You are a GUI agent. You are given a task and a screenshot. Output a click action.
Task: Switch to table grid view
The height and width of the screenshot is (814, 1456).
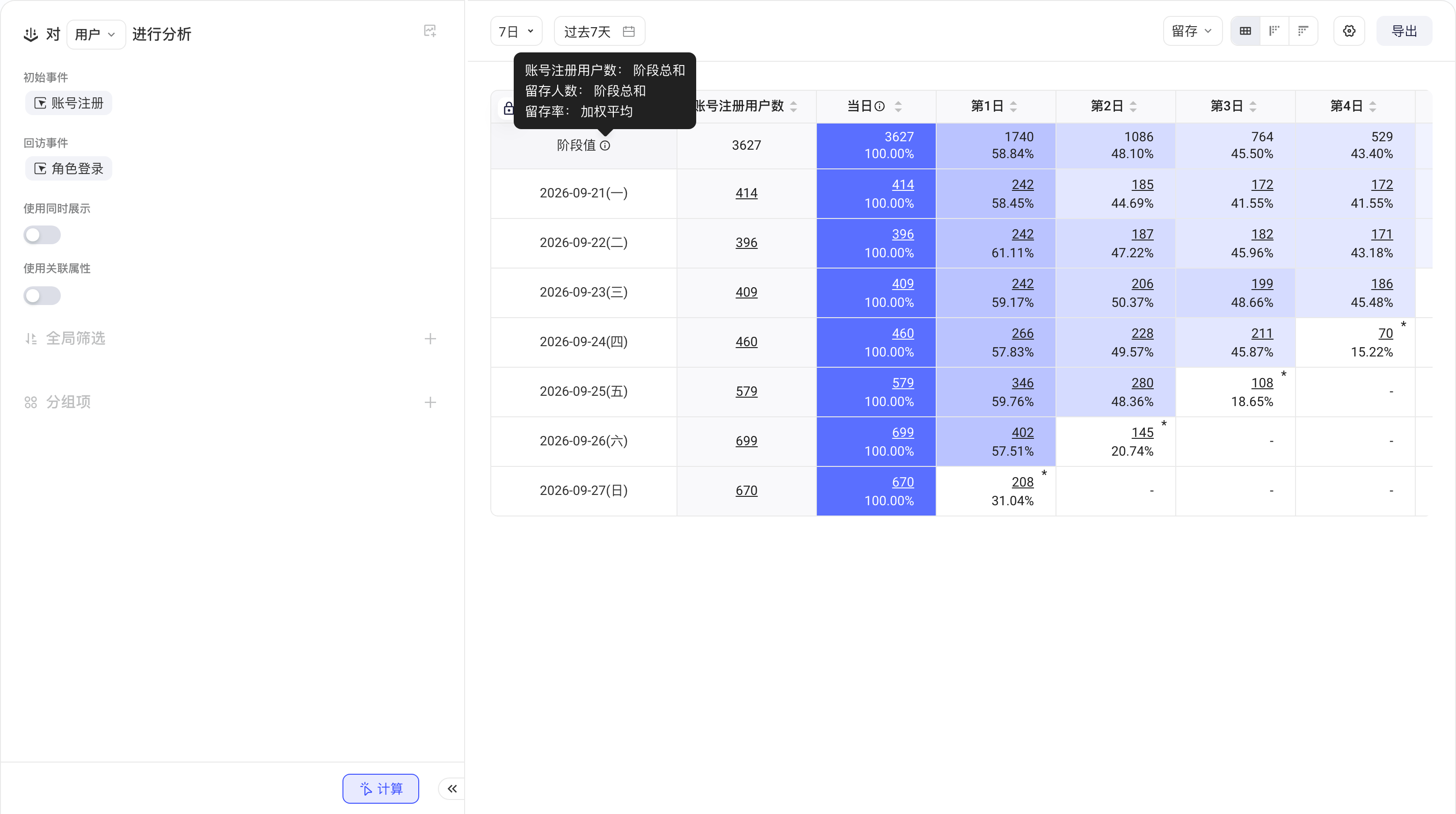pos(1245,31)
